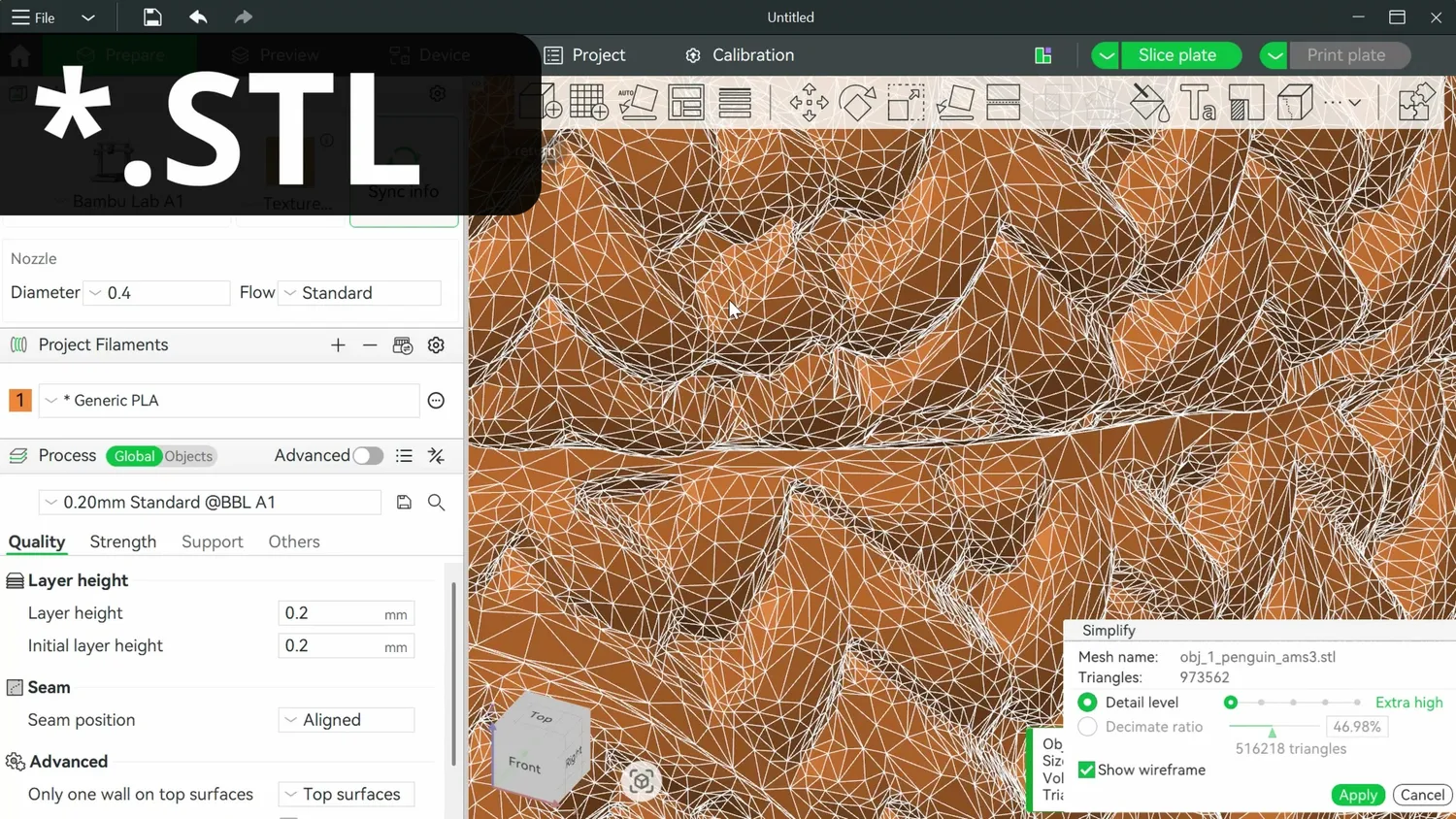Open Project Filaments gear settings
The image size is (1456, 819).
(x=437, y=345)
